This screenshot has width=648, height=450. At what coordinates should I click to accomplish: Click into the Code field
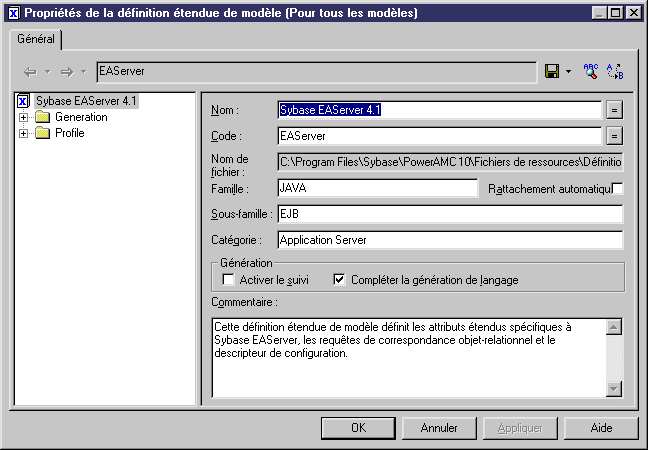tap(440, 136)
